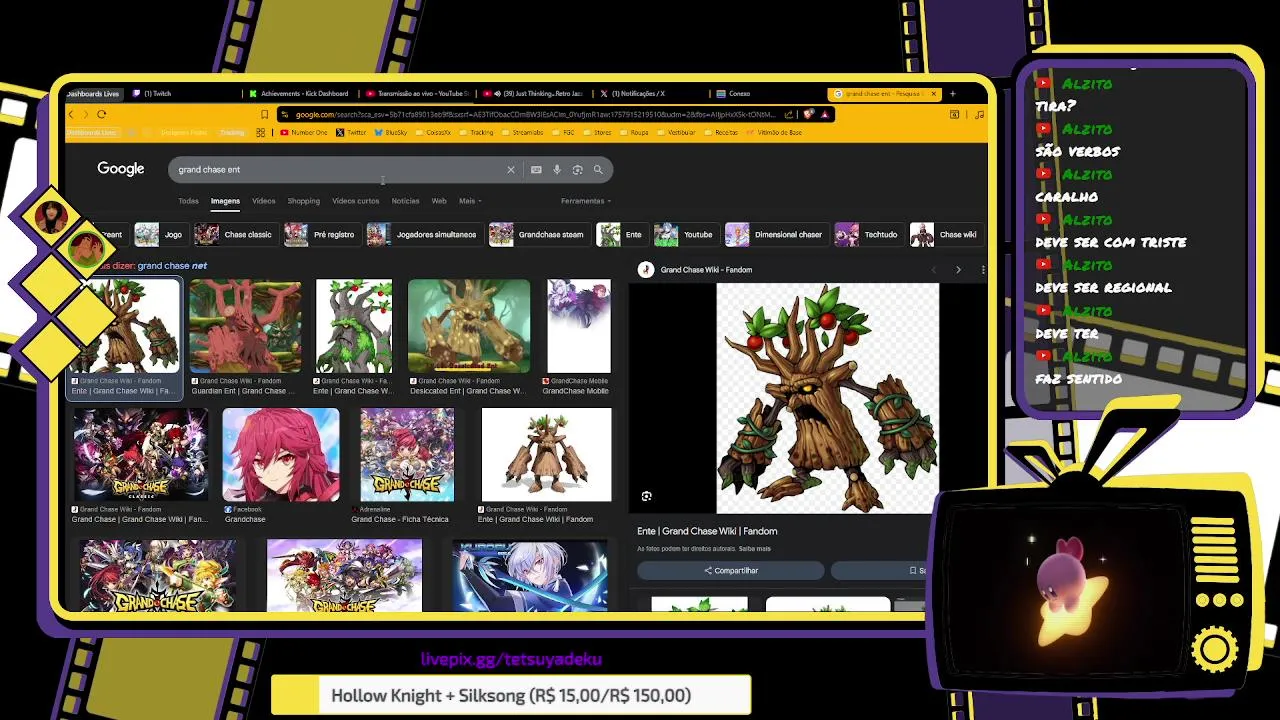Click the browser forward arrow
The height and width of the screenshot is (720, 1280).
(x=84, y=114)
